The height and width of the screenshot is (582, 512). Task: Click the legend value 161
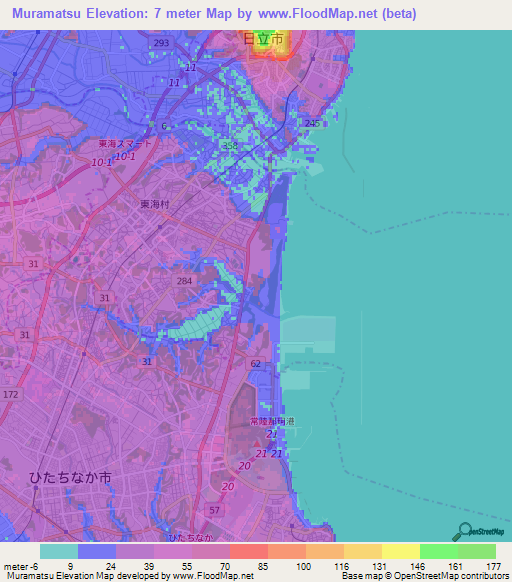tap(455, 567)
